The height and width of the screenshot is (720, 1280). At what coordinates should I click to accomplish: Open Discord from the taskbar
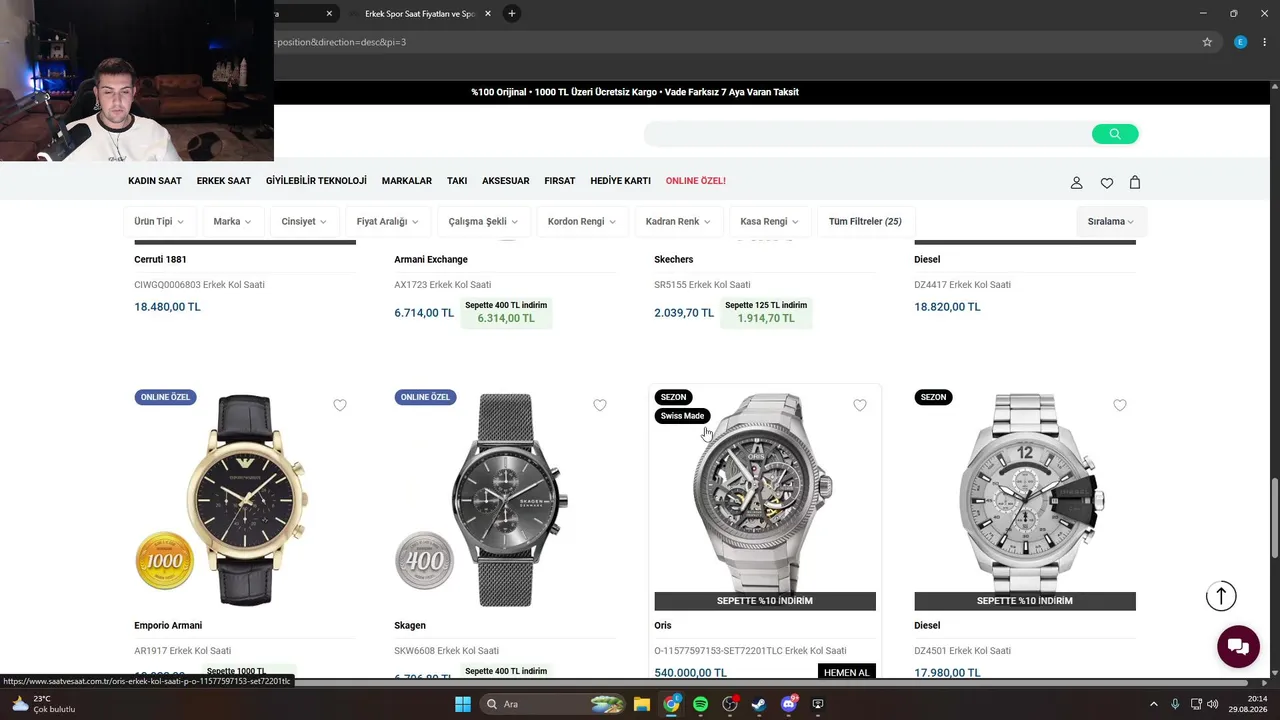point(788,704)
